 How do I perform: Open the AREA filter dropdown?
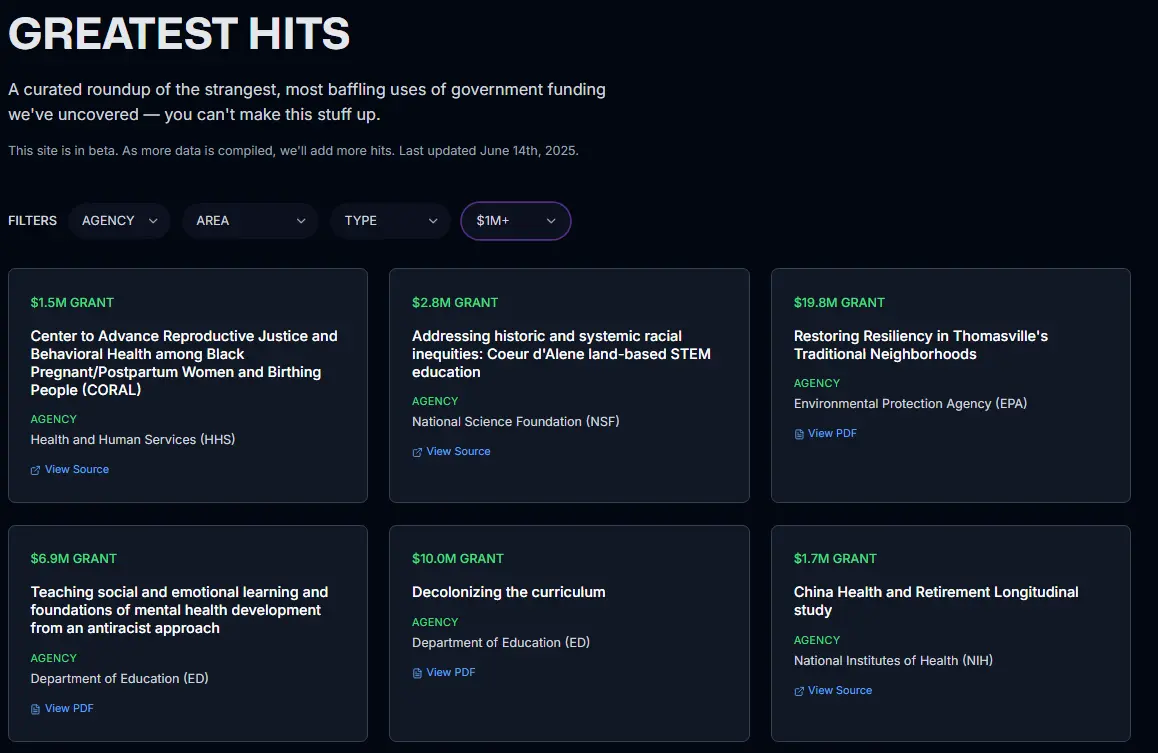point(250,221)
